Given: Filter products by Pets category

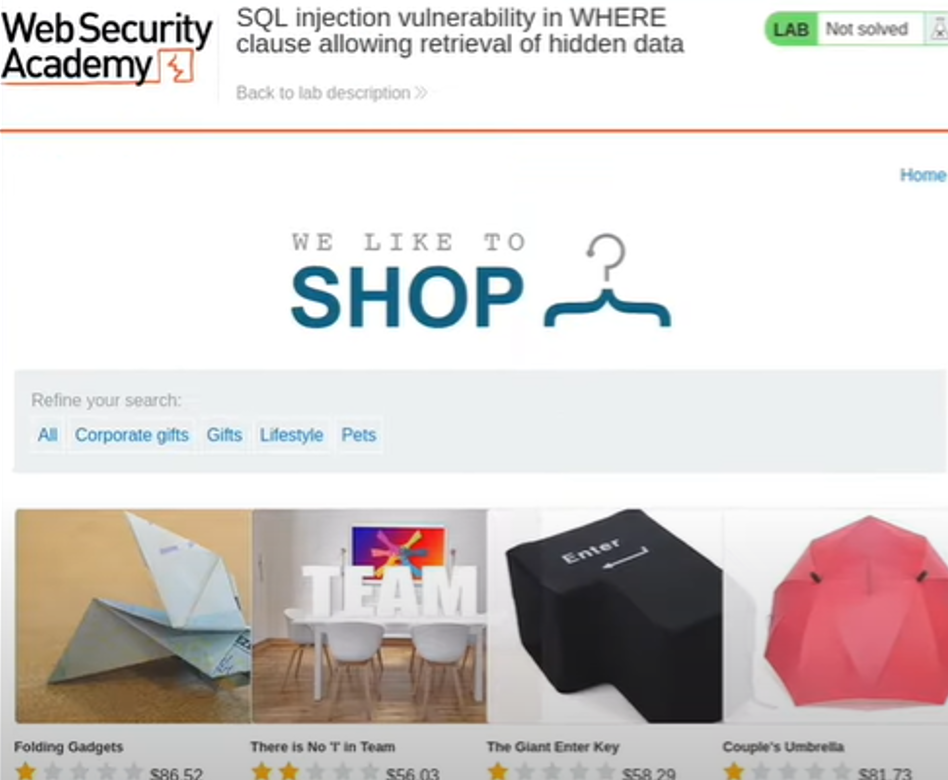Looking at the screenshot, I should pos(359,435).
